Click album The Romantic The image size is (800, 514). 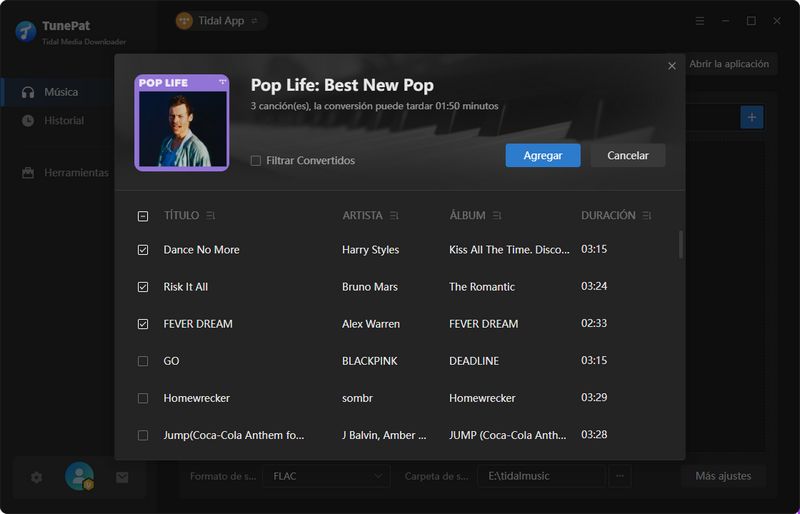pos(482,287)
